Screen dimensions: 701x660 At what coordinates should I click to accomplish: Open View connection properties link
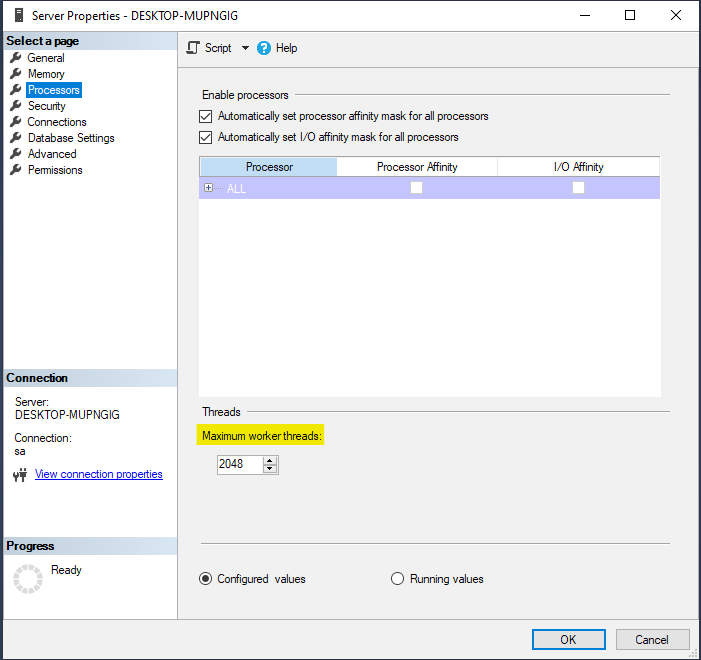[98, 474]
